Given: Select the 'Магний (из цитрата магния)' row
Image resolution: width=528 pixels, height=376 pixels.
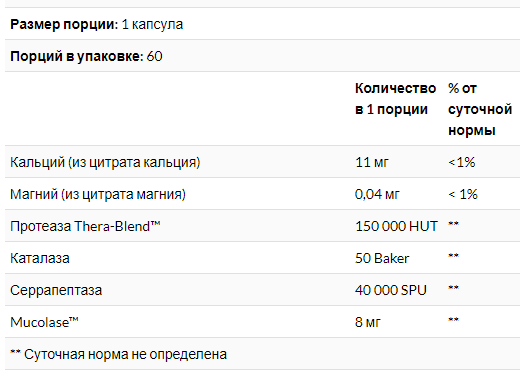Looking at the screenshot, I should pos(262,194).
